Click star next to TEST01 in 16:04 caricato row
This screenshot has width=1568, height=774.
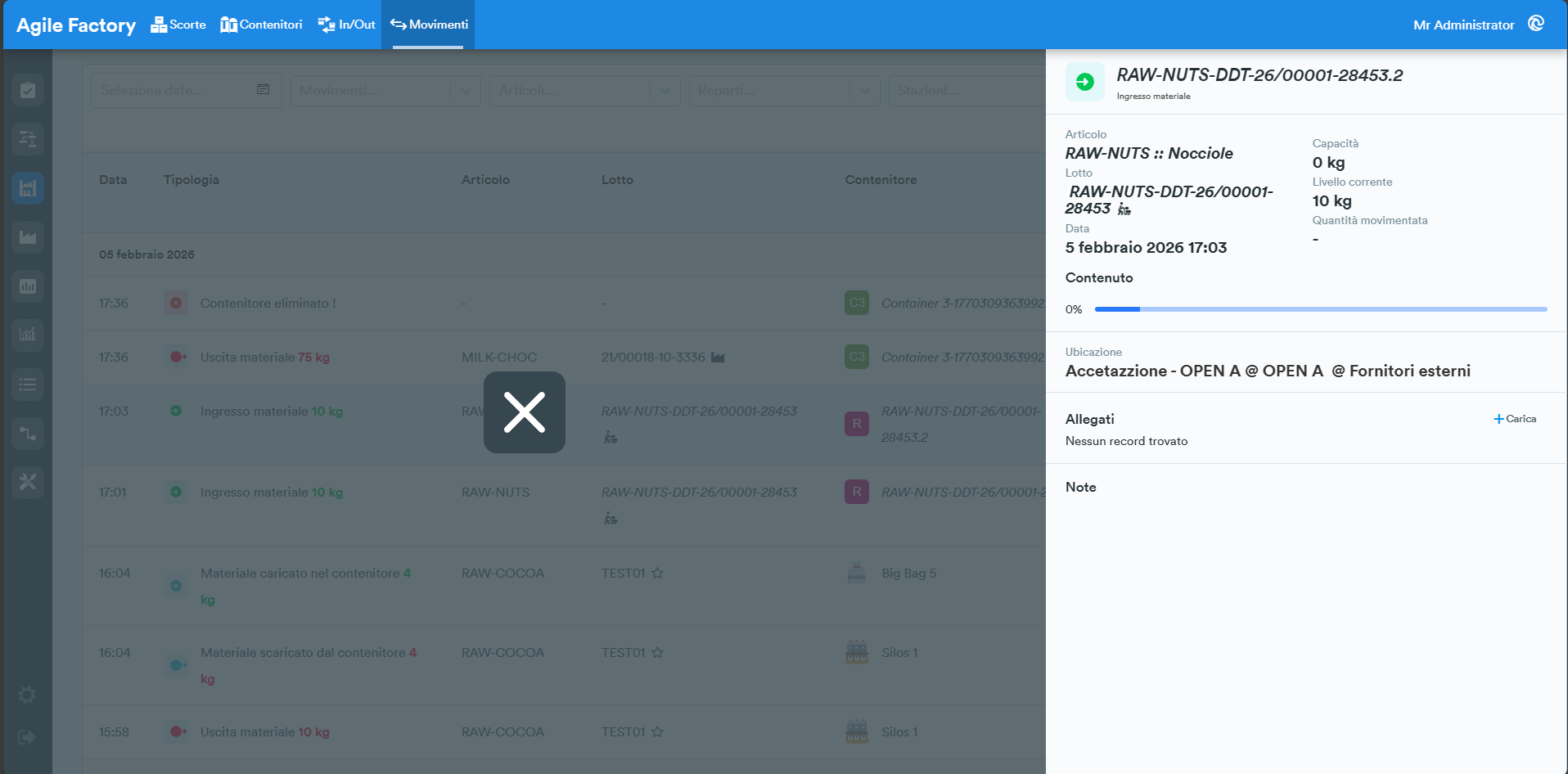coord(657,573)
